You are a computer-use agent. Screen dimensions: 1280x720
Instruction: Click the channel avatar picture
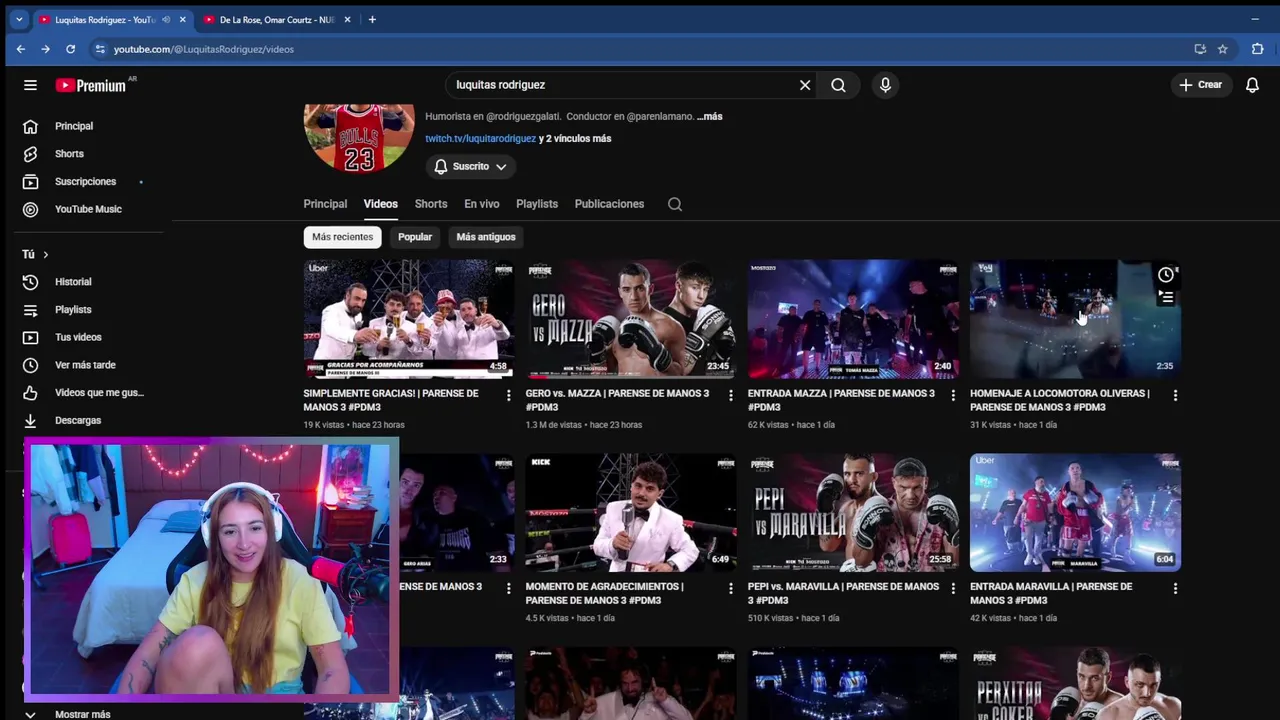coord(359,137)
